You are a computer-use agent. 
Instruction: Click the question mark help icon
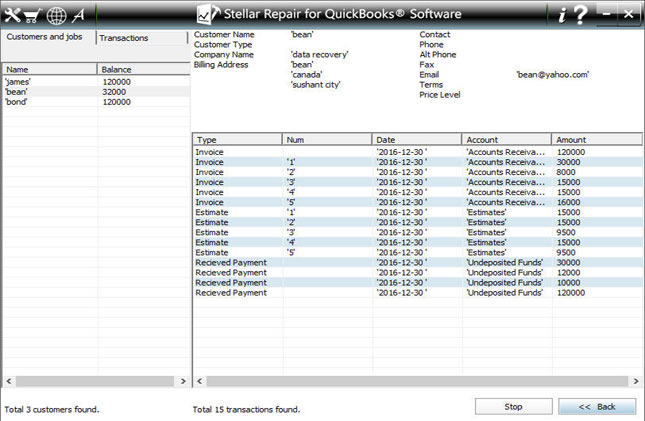580,15
